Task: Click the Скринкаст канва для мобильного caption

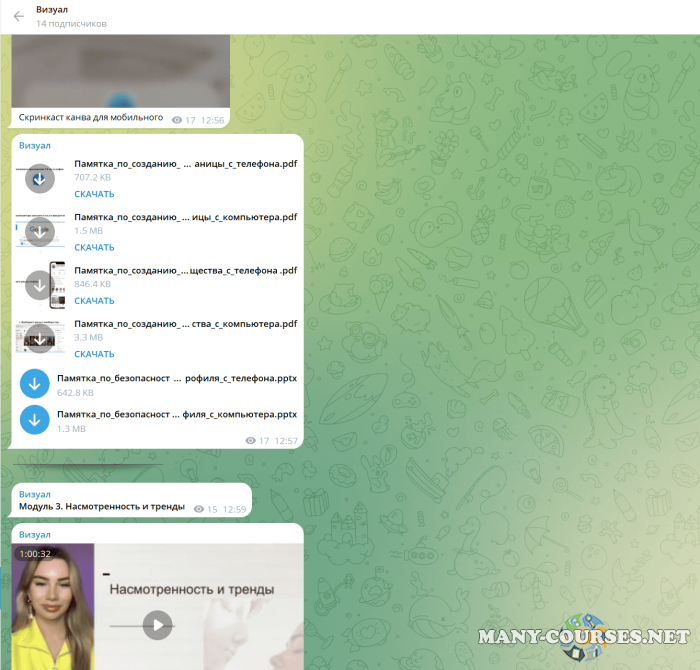Action: [x=90, y=118]
